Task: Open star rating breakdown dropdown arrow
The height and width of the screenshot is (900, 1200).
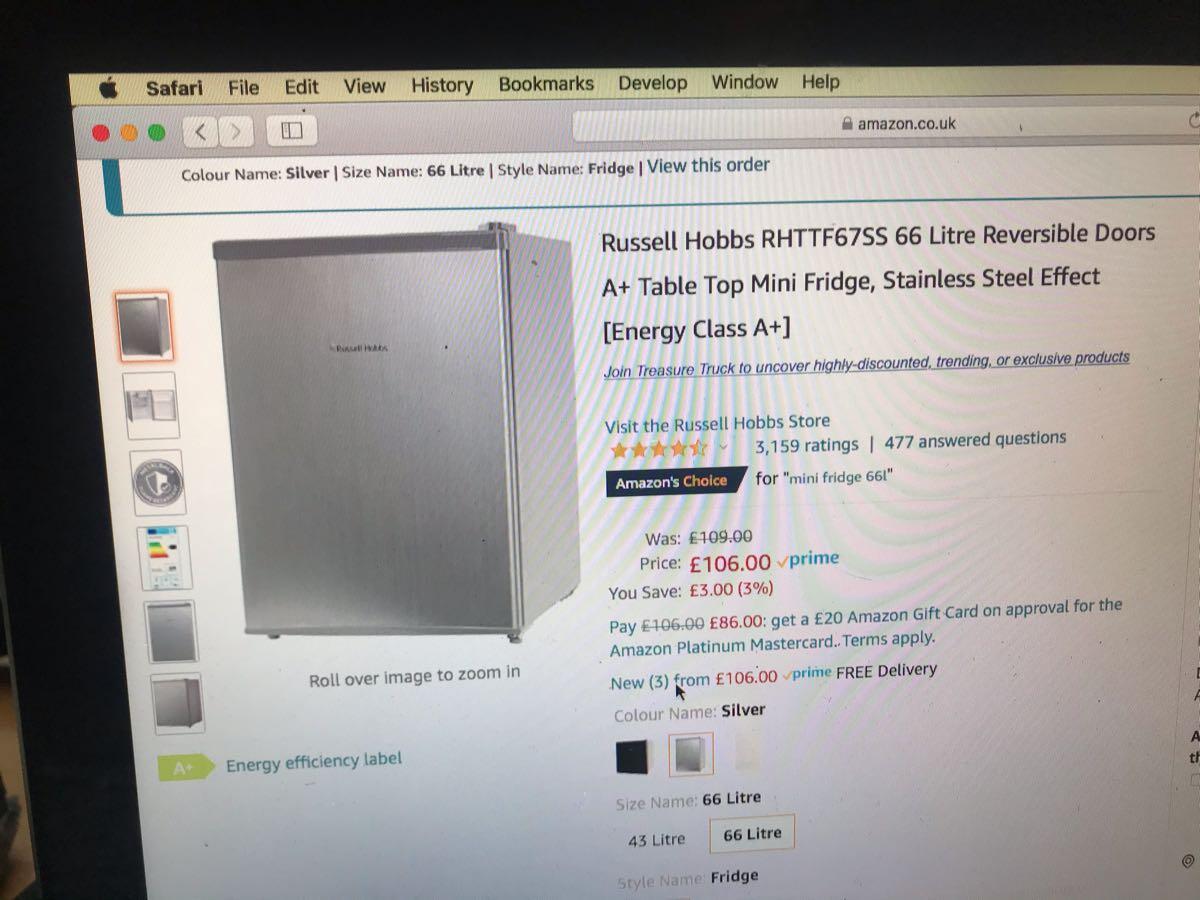Action: click(724, 446)
